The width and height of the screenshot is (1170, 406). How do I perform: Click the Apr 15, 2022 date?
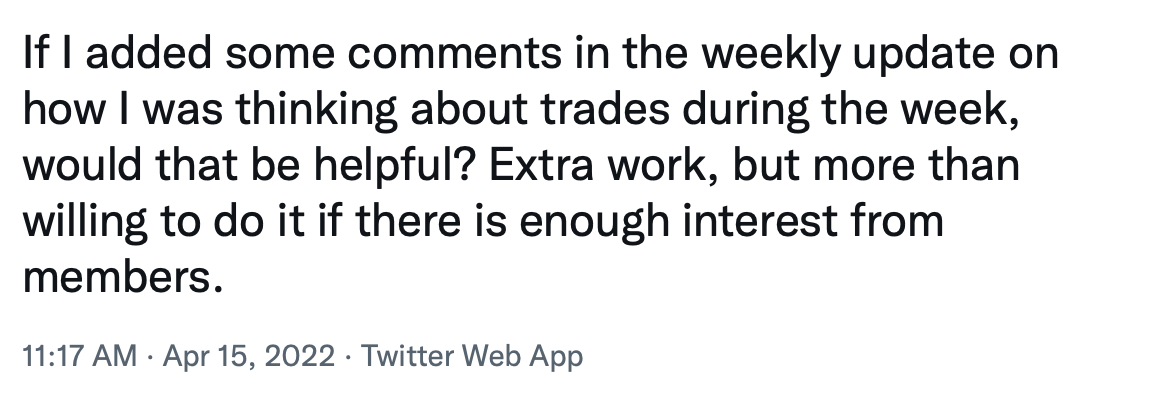[248, 357]
